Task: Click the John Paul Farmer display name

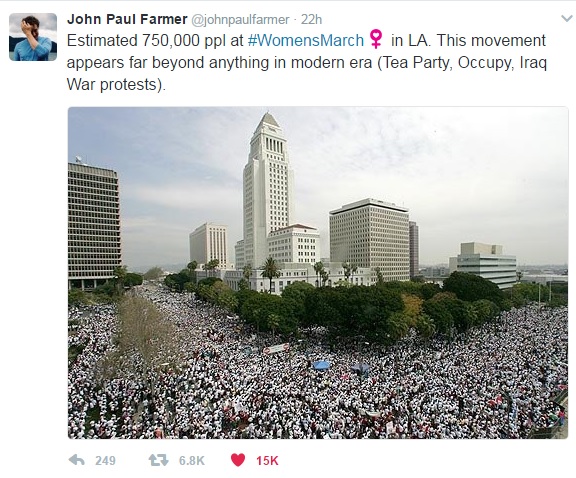Action: point(127,19)
